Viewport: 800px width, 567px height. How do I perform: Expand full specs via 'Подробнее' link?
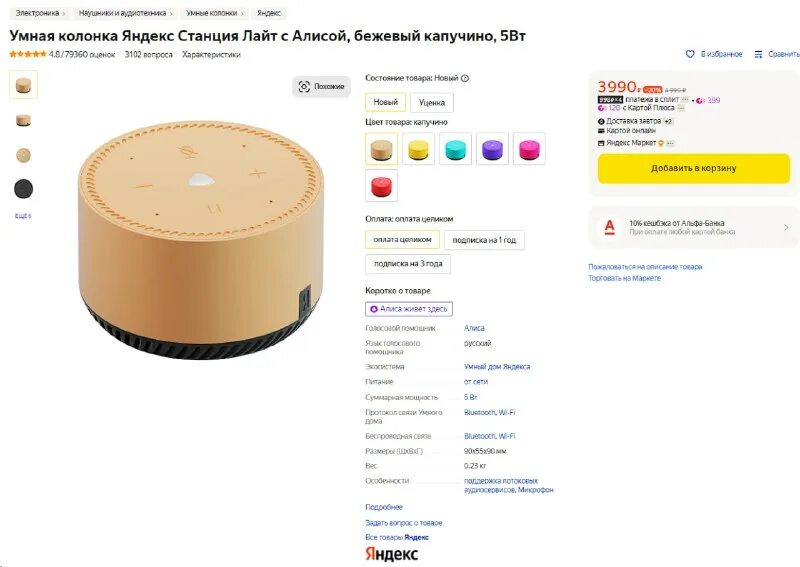click(384, 507)
